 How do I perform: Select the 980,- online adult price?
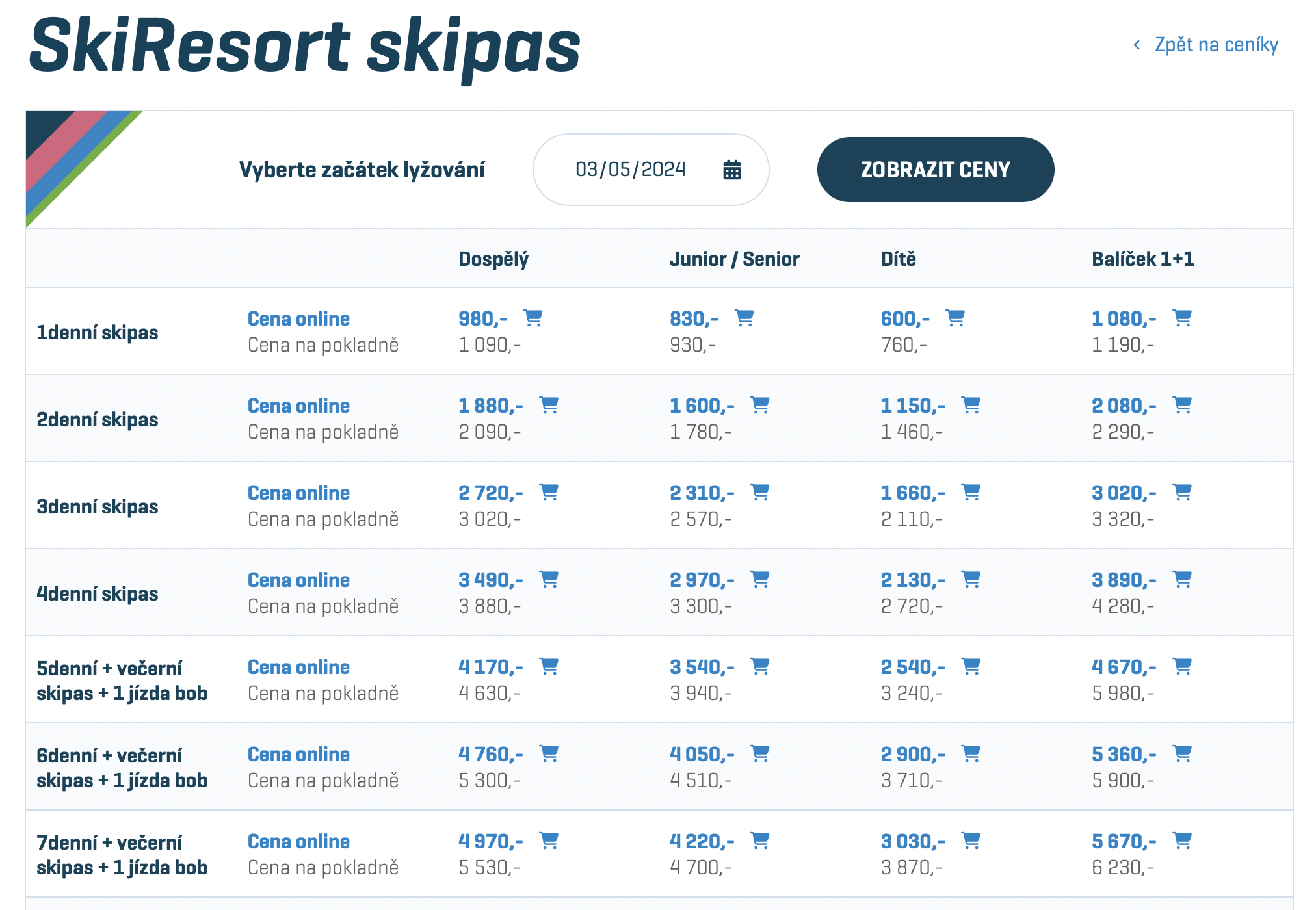click(x=483, y=318)
